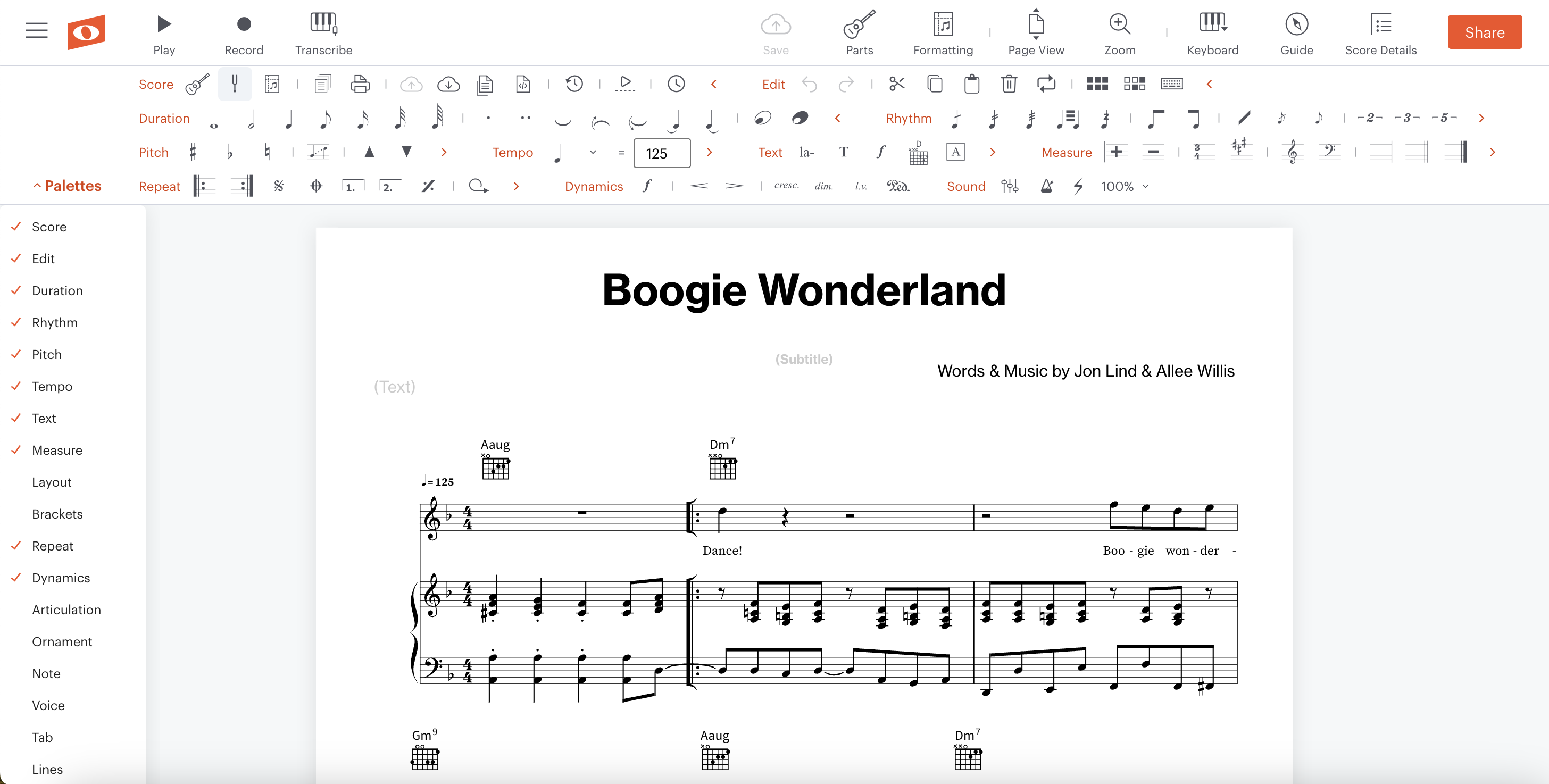Open the Zoom magnifier tool

1119,34
